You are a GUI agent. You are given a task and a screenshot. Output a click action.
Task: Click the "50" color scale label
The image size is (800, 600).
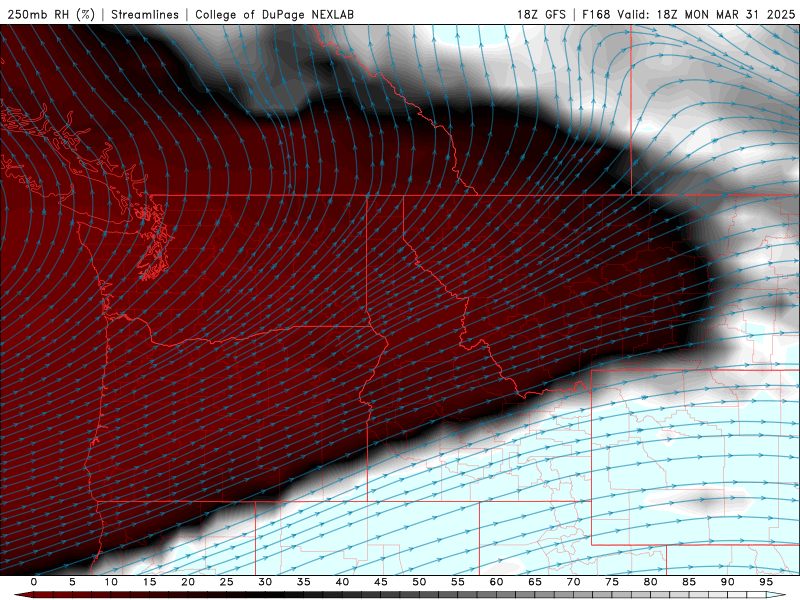pyautogui.click(x=419, y=582)
